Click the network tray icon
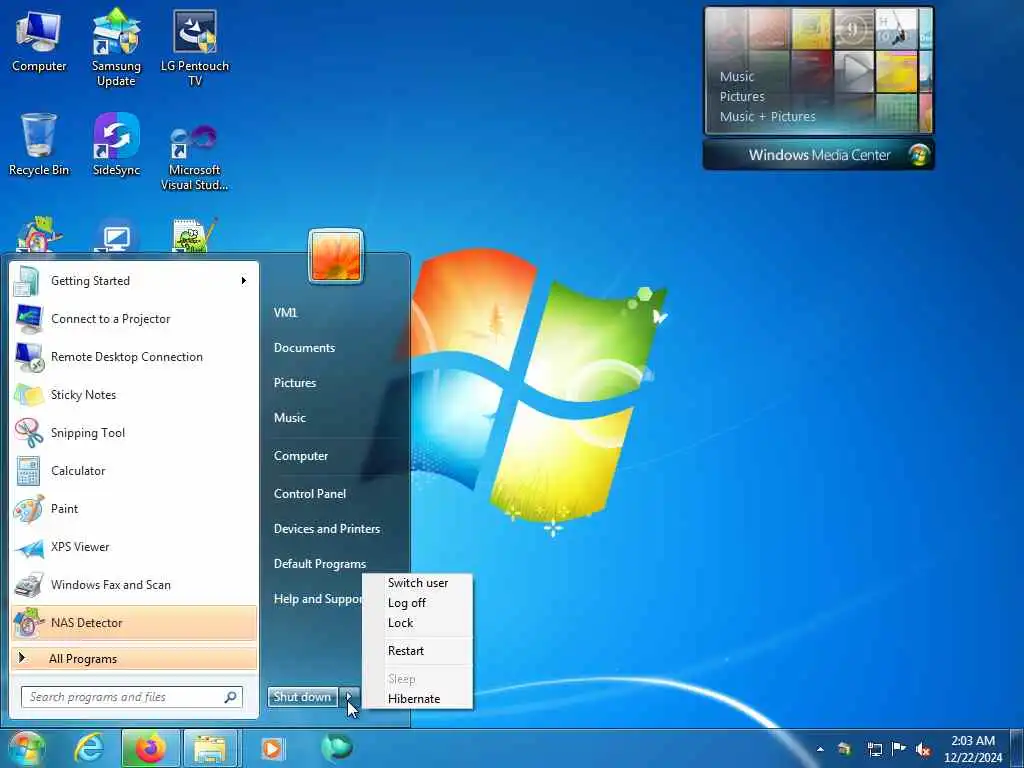The width and height of the screenshot is (1024, 768). click(874, 749)
